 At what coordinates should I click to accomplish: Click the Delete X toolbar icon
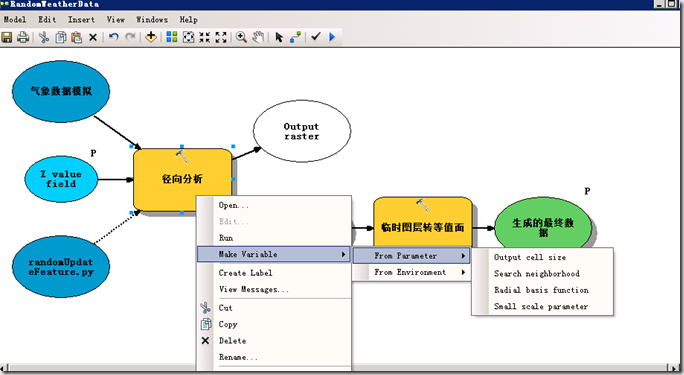point(92,38)
